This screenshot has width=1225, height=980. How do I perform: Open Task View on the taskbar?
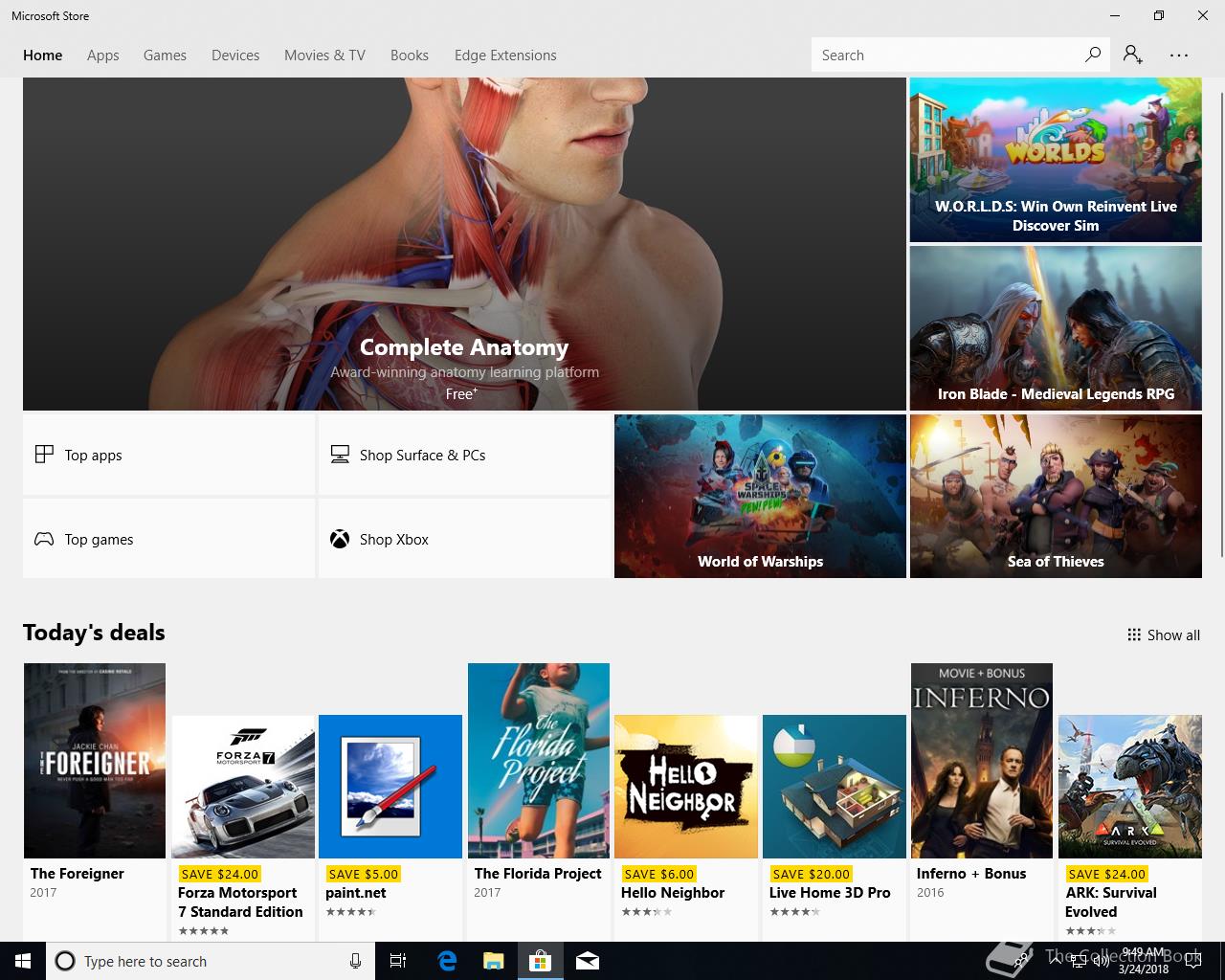click(398, 961)
